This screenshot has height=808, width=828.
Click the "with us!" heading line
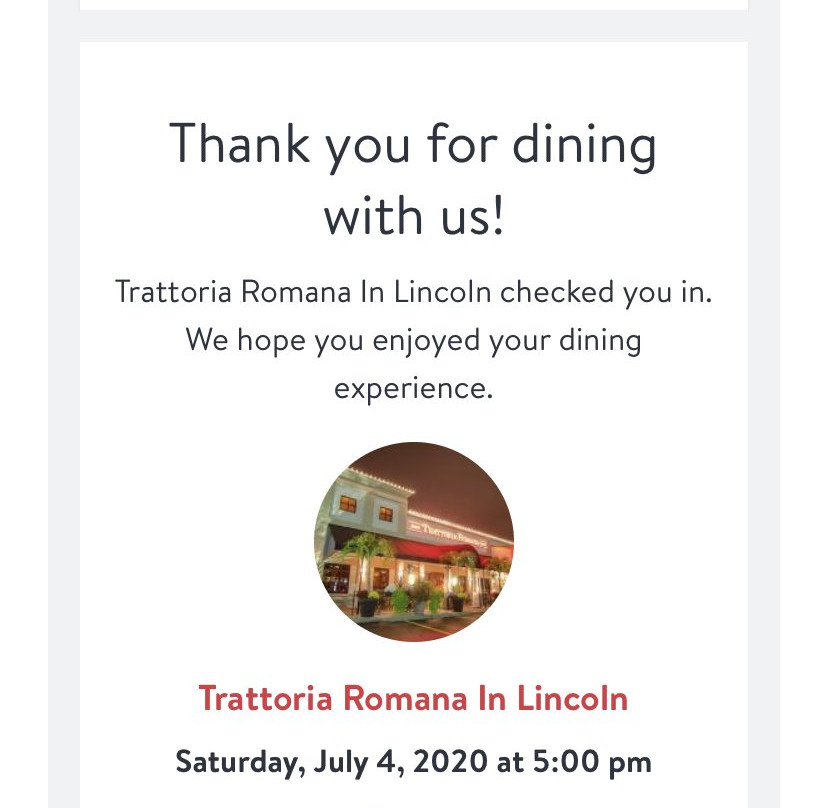tap(413, 215)
